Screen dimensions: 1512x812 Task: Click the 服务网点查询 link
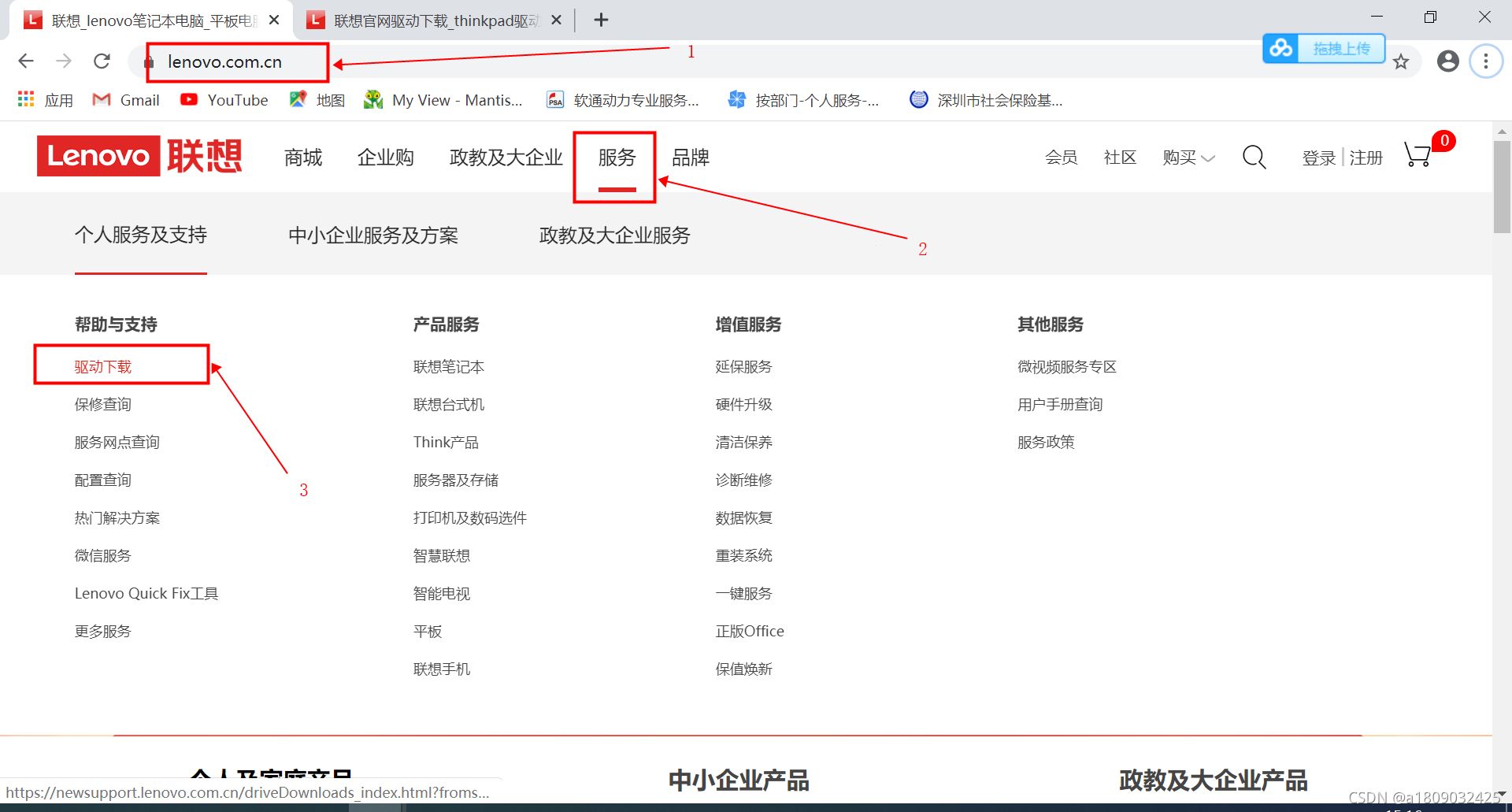(x=117, y=443)
